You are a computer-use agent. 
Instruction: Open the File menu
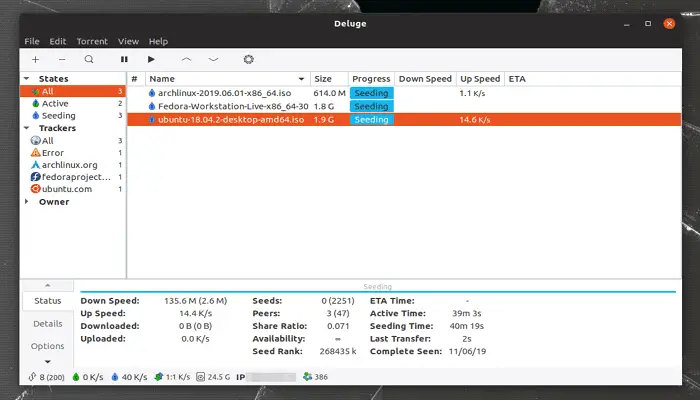tap(32, 41)
